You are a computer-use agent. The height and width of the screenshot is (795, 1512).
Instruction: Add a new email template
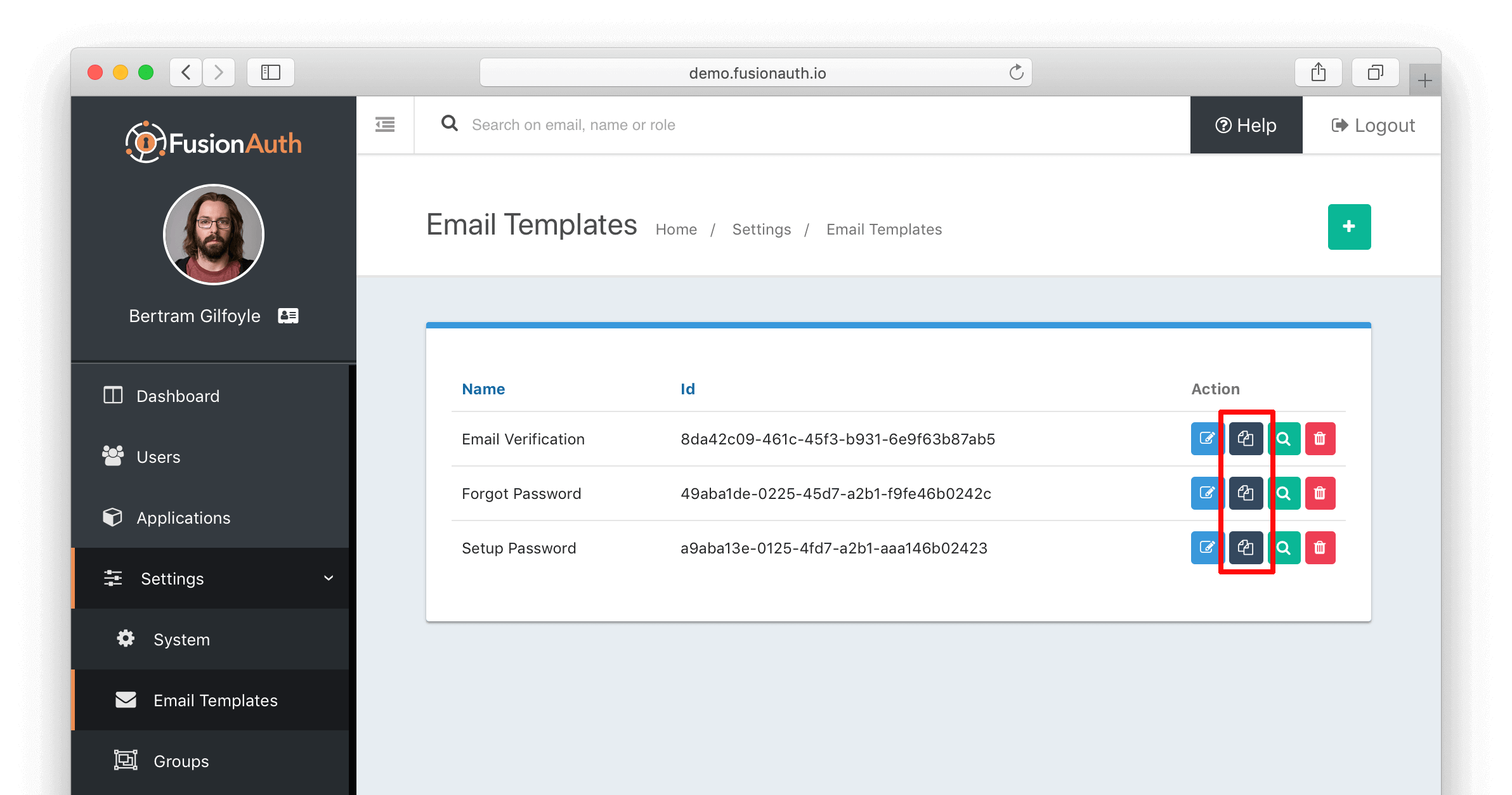click(1349, 227)
